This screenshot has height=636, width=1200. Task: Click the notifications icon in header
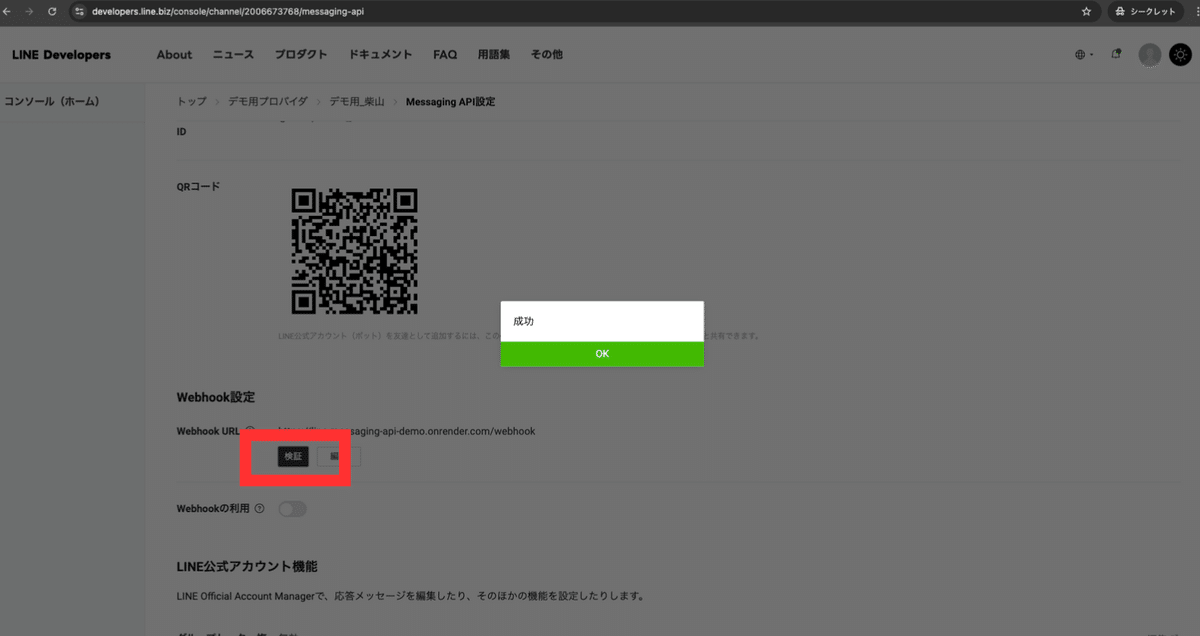pos(1117,54)
